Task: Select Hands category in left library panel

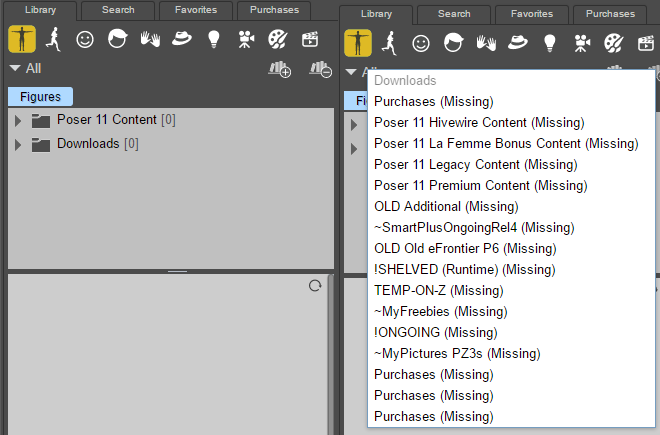Action: click(149, 39)
